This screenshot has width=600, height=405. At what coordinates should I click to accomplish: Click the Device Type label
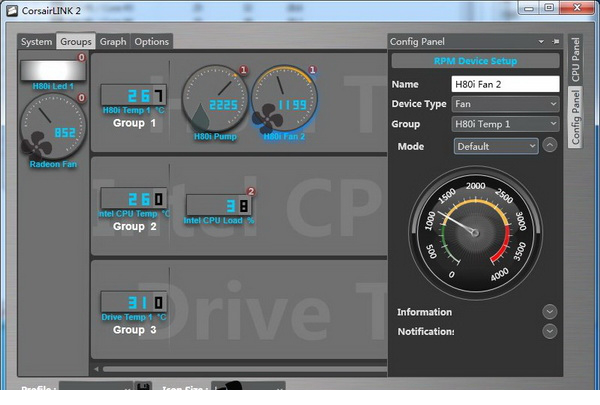(x=419, y=104)
